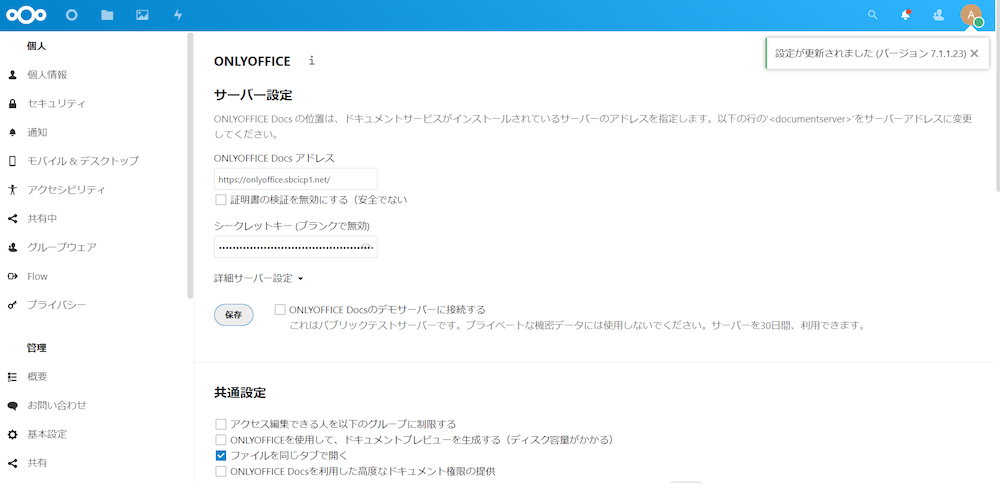Open the Files folder icon
Image resolution: width=1000 pixels, height=488 pixels.
tap(107, 15)
